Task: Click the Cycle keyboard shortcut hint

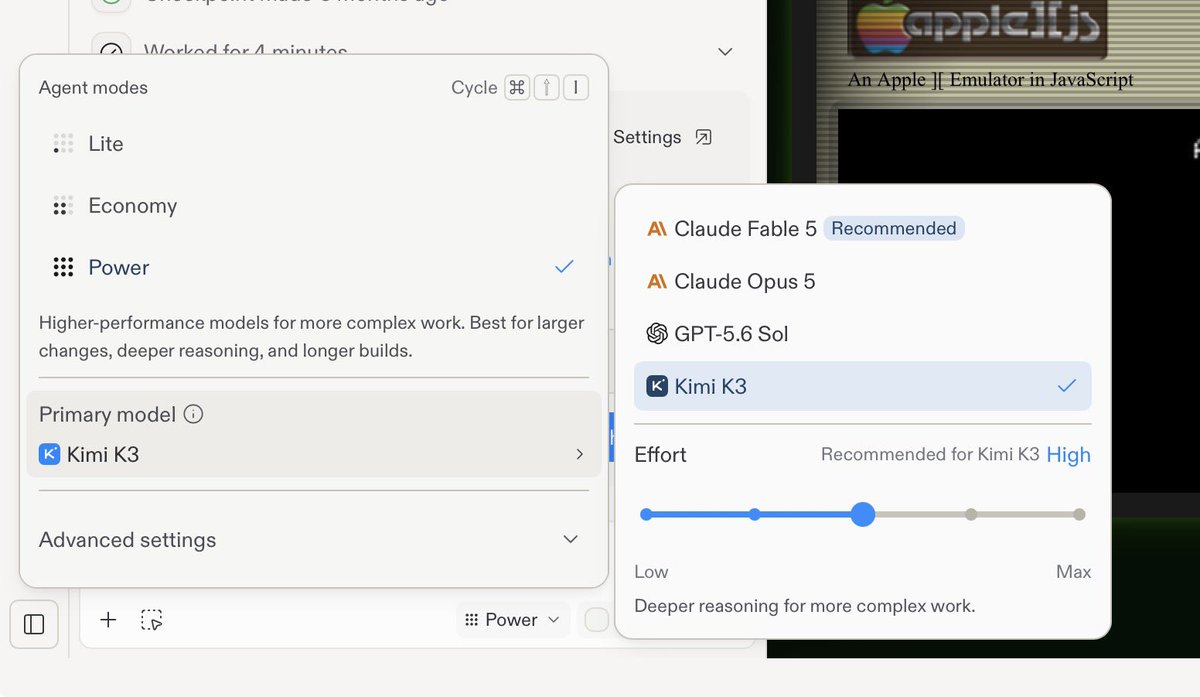Action: click(520, 88)
